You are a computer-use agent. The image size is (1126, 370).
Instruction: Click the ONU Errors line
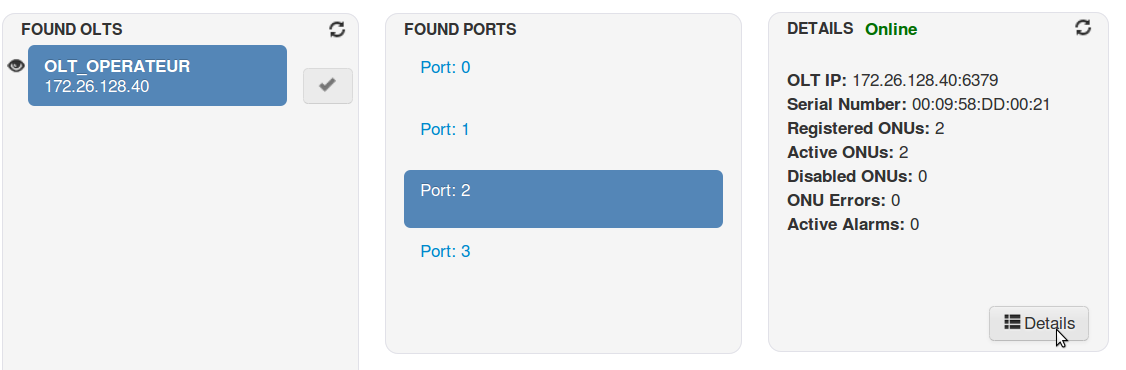(843, 200)
